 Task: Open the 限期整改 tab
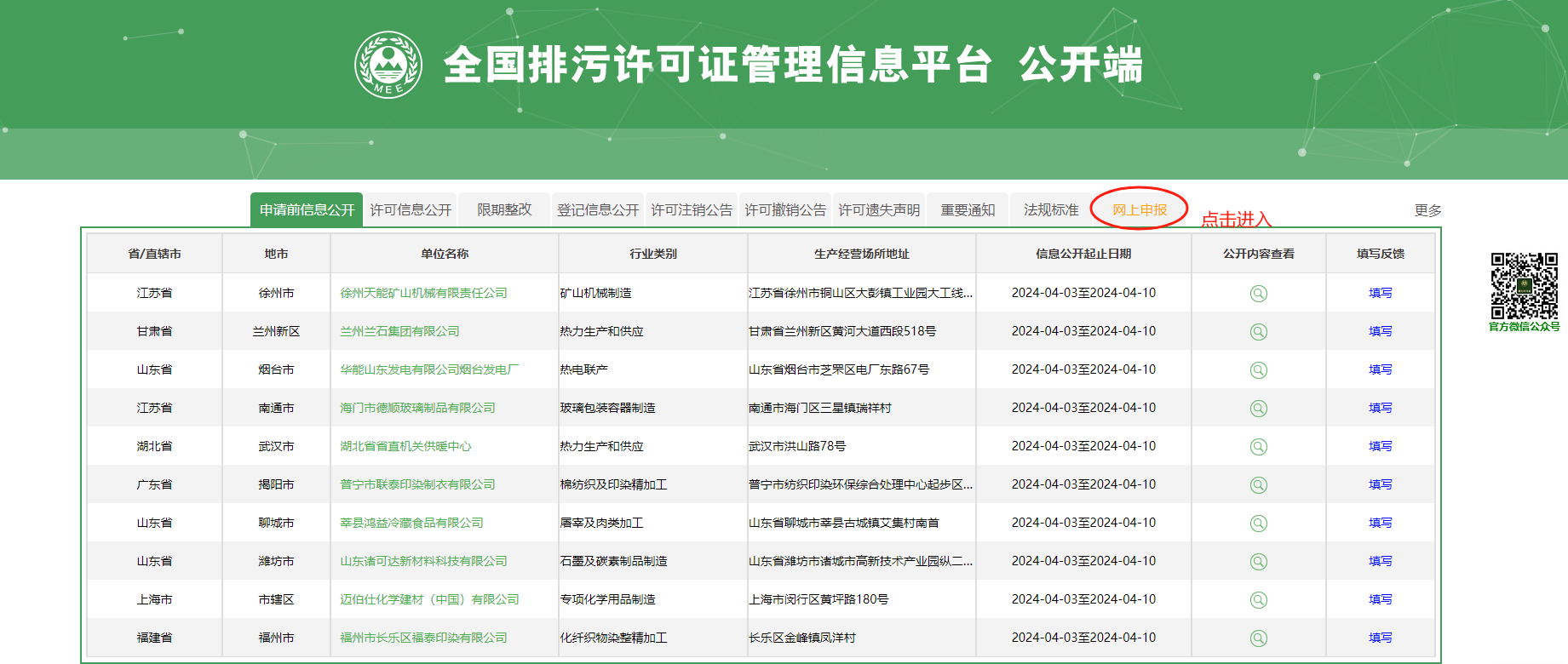504,210
